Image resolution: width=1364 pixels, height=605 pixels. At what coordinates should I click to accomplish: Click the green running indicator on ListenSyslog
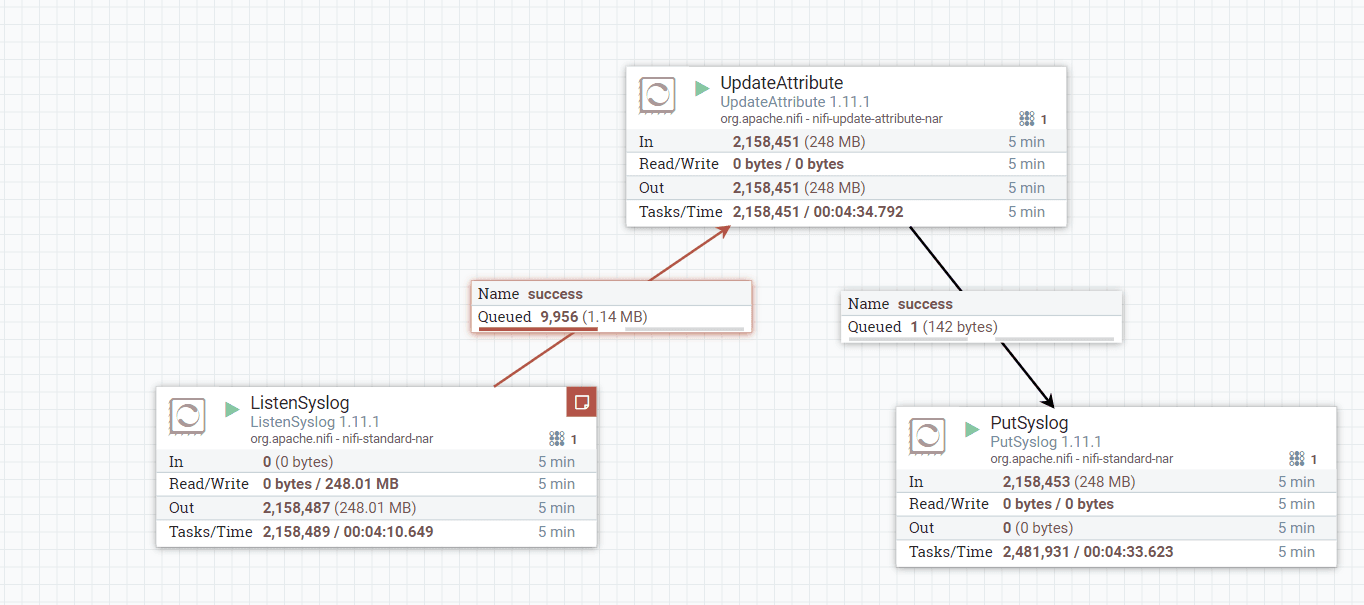point(233,409)
